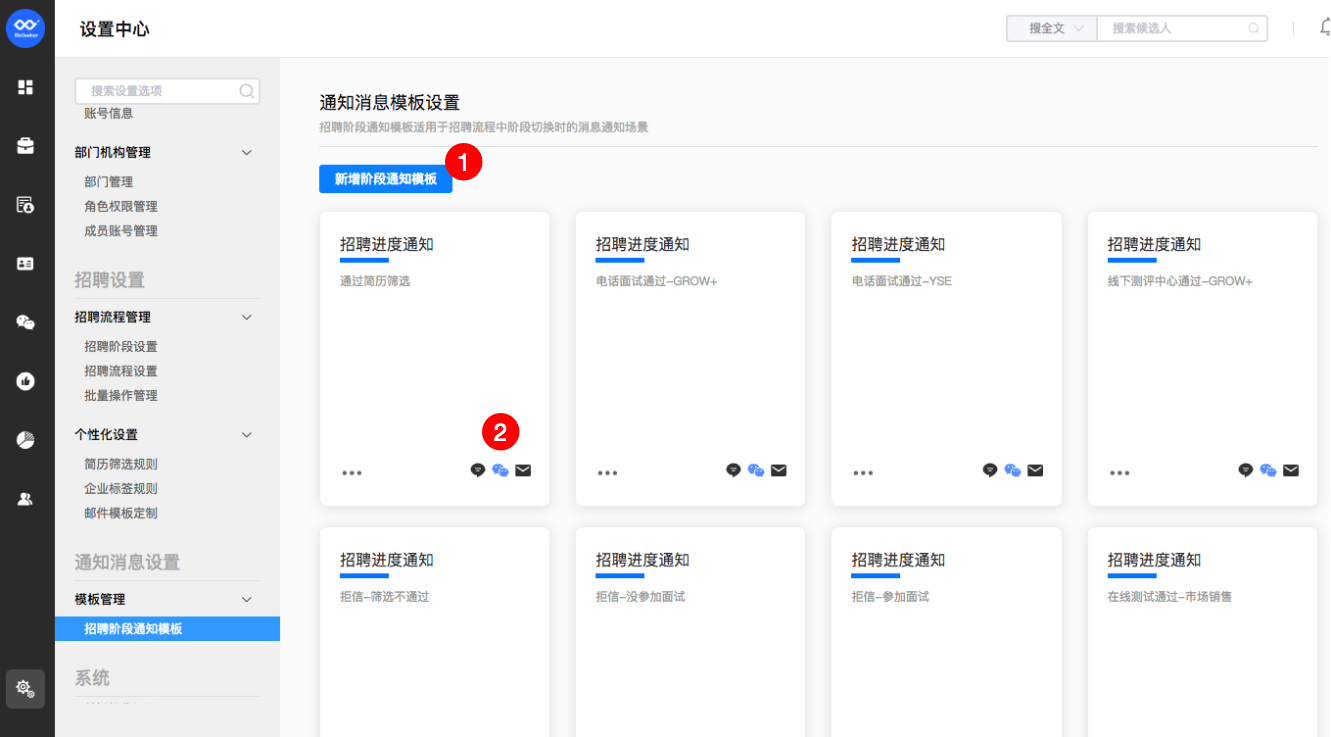The height and width of the screenshot is (737, 1331).
Task: Open the people icon in dark sidebar
Action: [x=26, y=499]
